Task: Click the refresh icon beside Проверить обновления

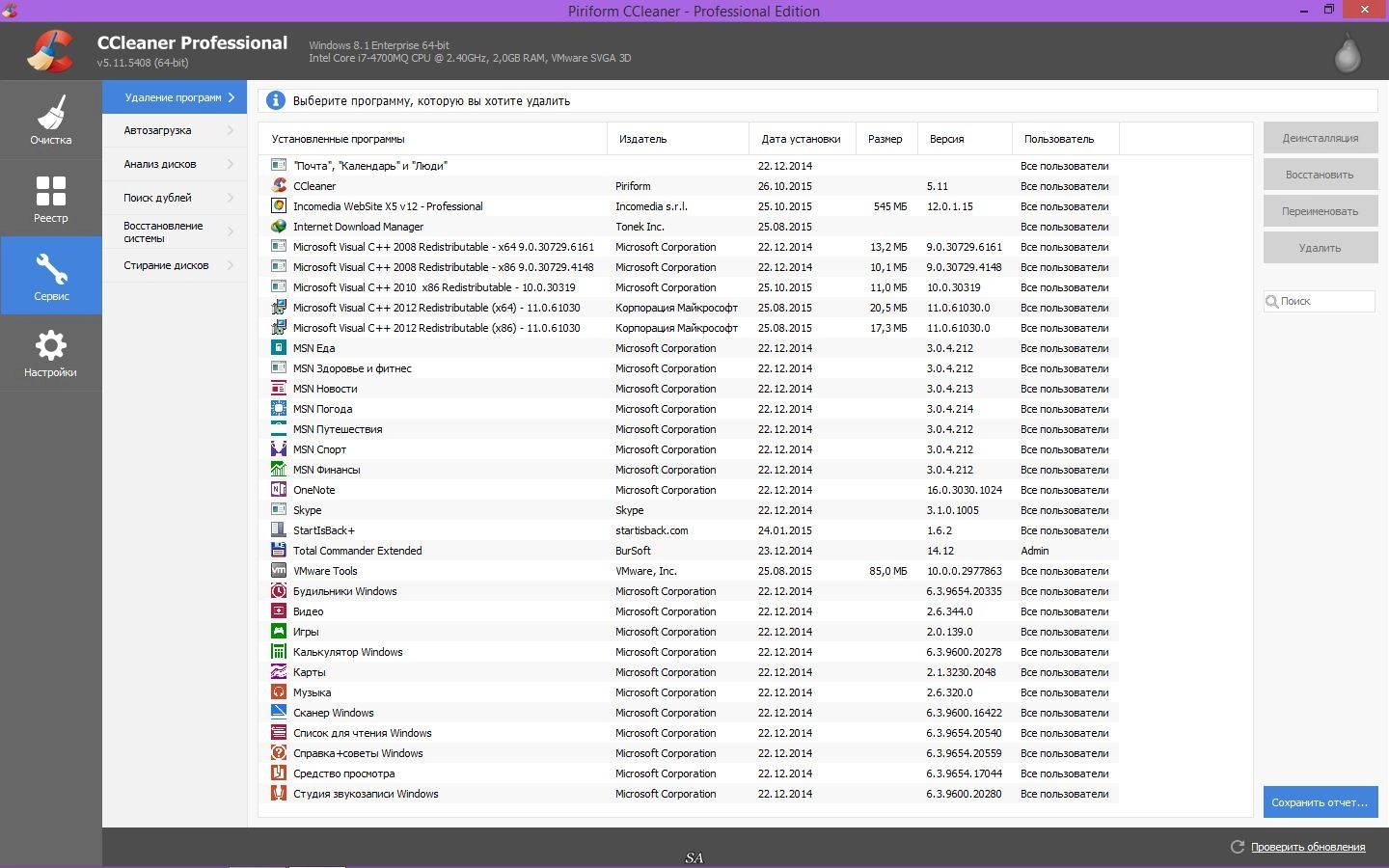Action: click(1237, 847)
